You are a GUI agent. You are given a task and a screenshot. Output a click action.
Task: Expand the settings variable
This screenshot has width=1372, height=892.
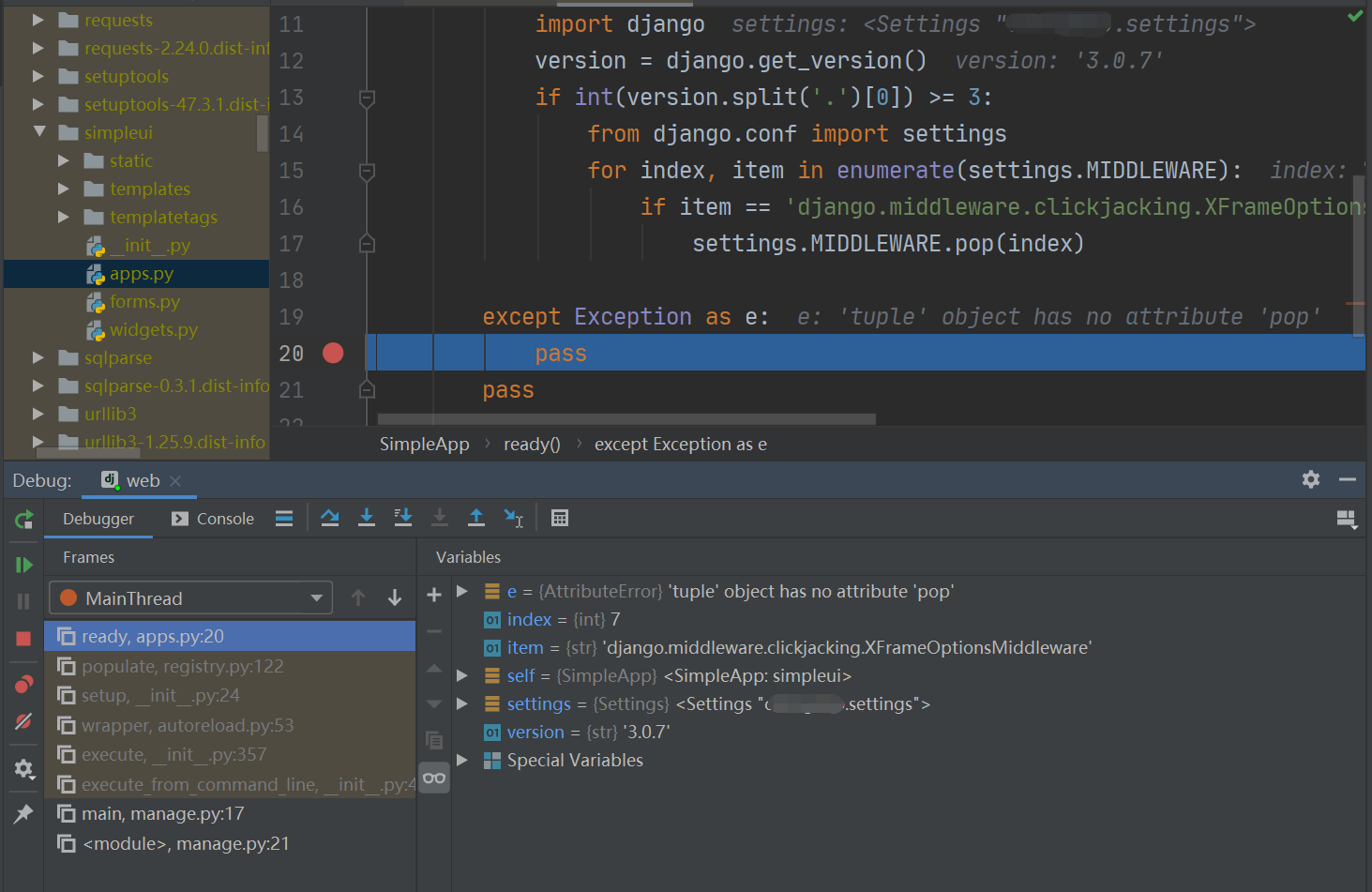coord(462,703)
